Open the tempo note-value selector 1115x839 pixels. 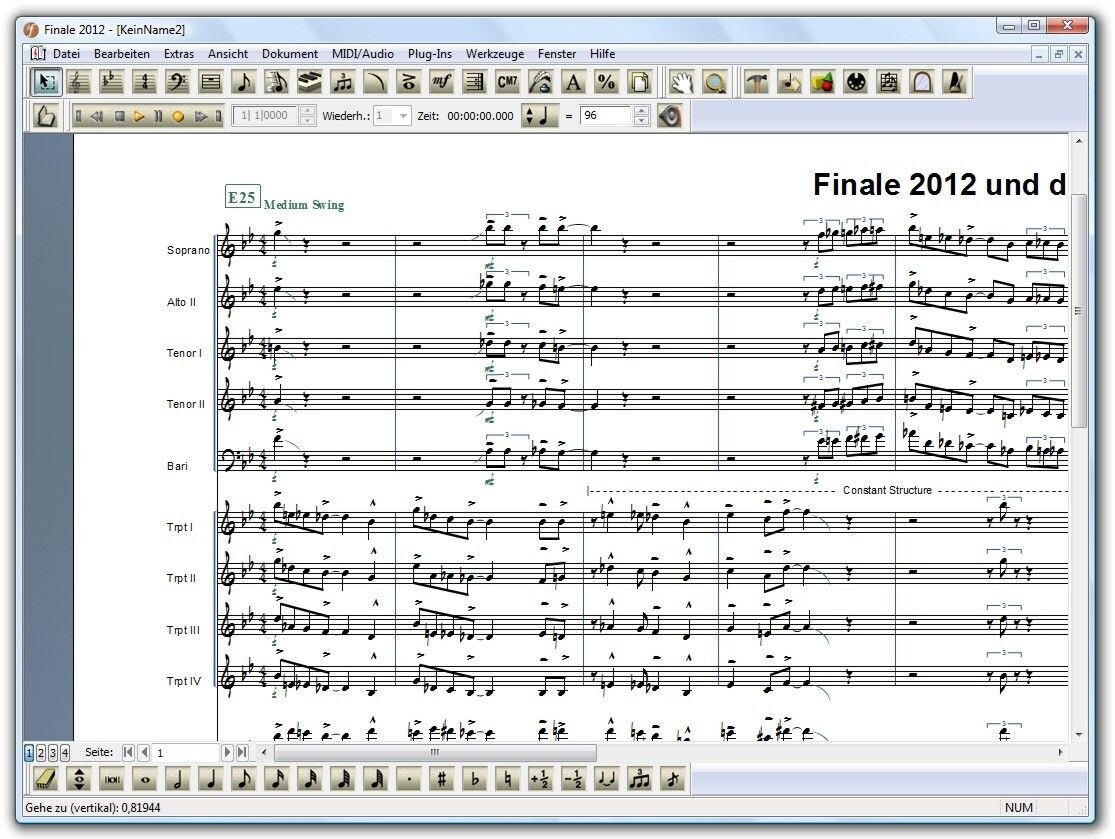tap(538, 115)
